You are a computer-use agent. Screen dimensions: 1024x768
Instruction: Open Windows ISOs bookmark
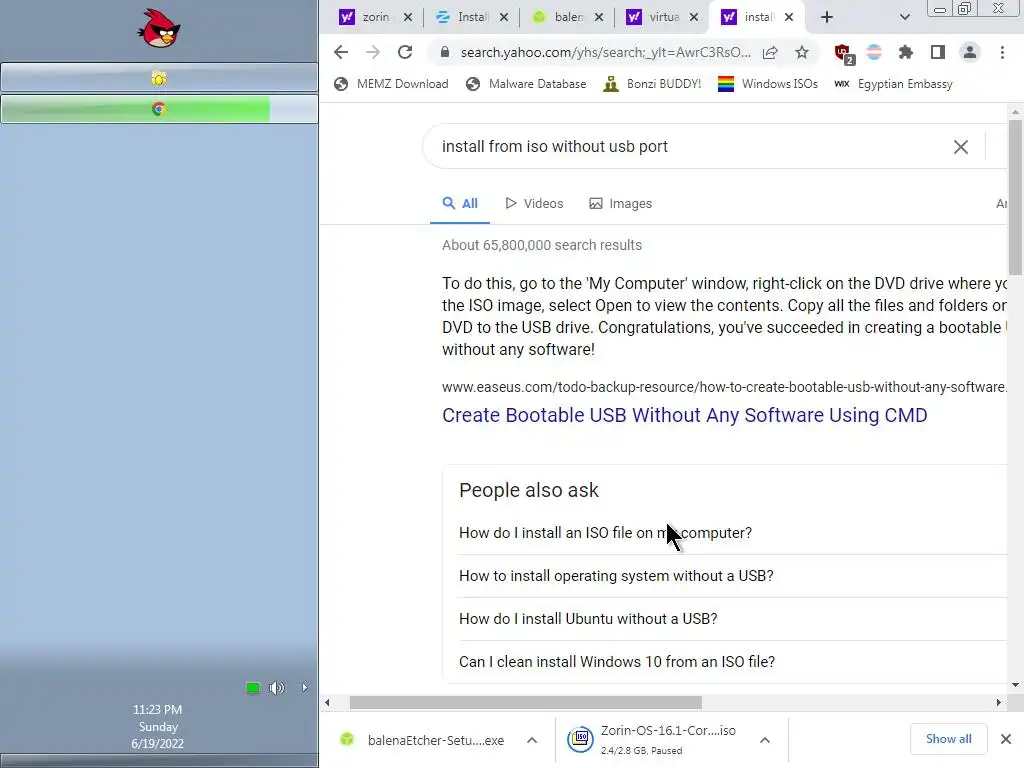click(768, 84)
